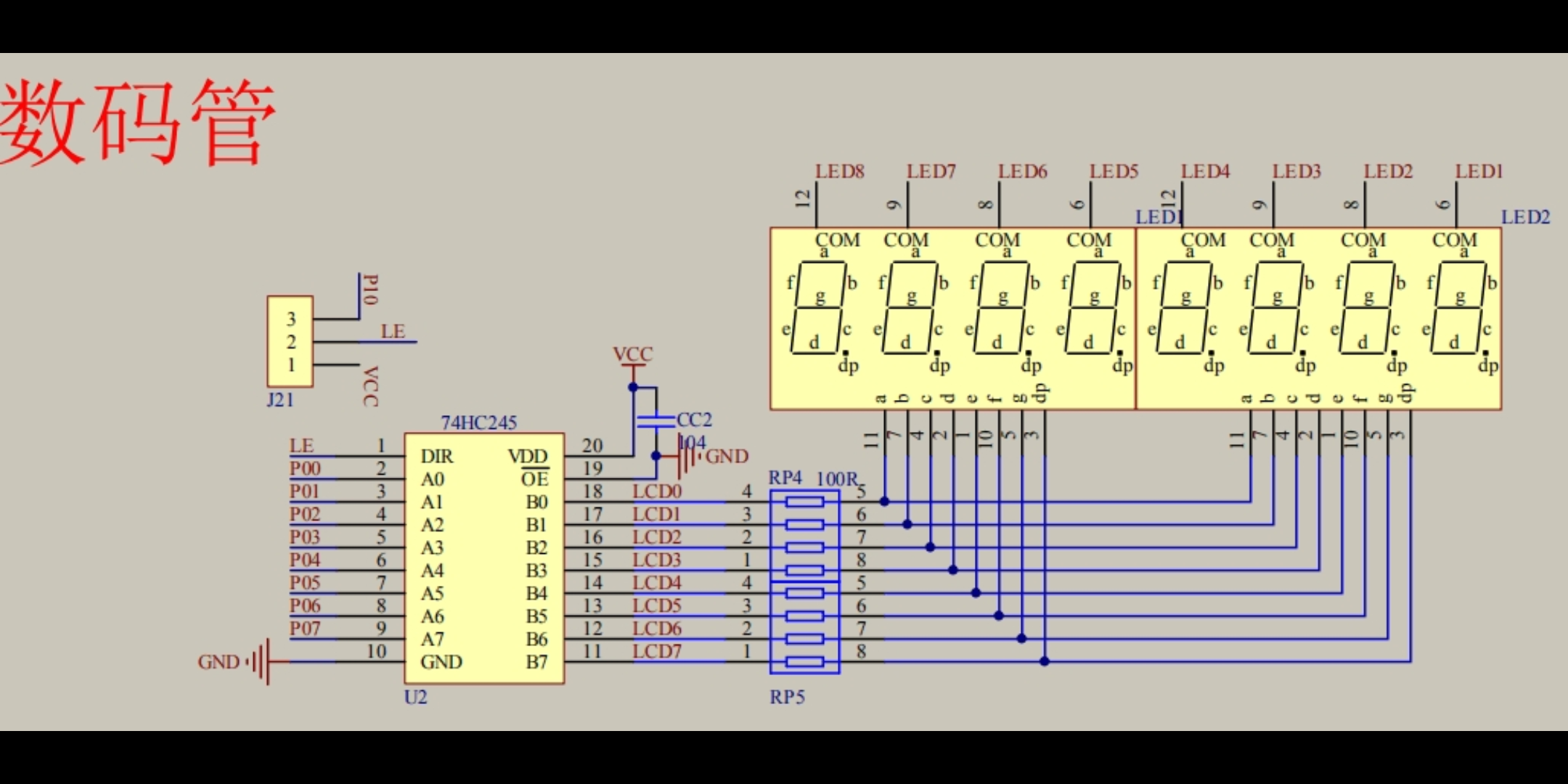The height and width of the screenshot is (784, 1568).
Task: Click the P01 net label
Action: click(305, 491)
